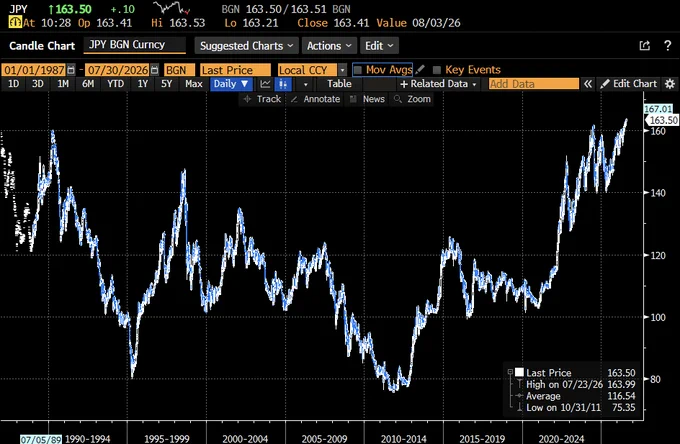
Task: Click the pencil icon next to Mov Avgs
Action: (419, 70)
